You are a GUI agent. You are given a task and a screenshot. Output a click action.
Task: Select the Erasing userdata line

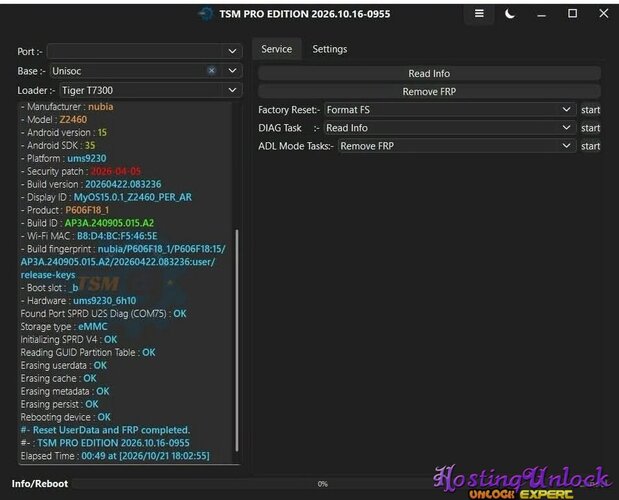pyautogui.click(x=64, y=365)
